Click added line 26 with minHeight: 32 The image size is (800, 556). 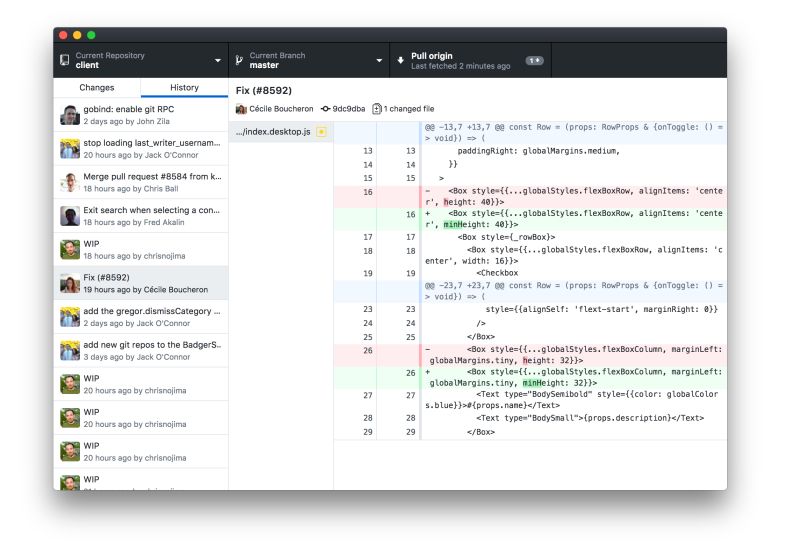531,377
